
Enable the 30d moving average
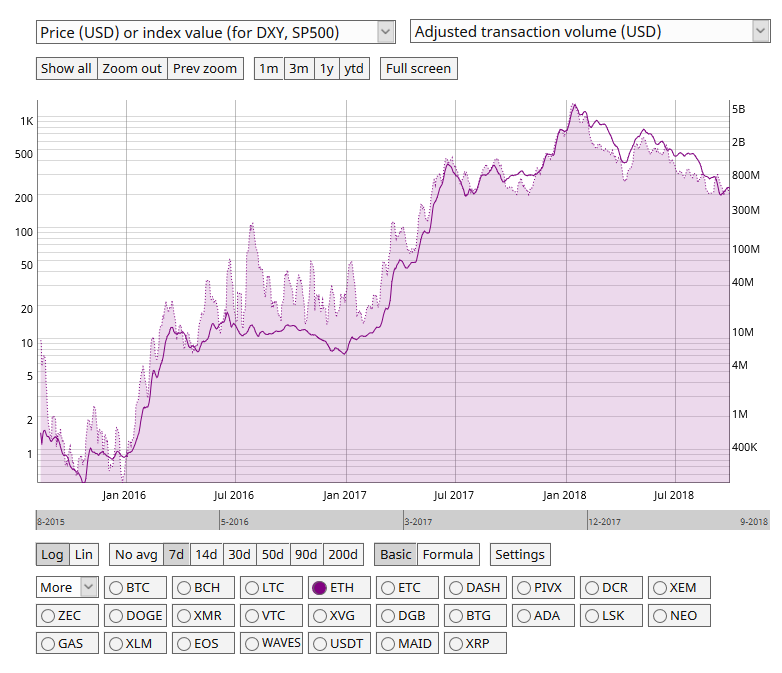click(x=239, y=554)
